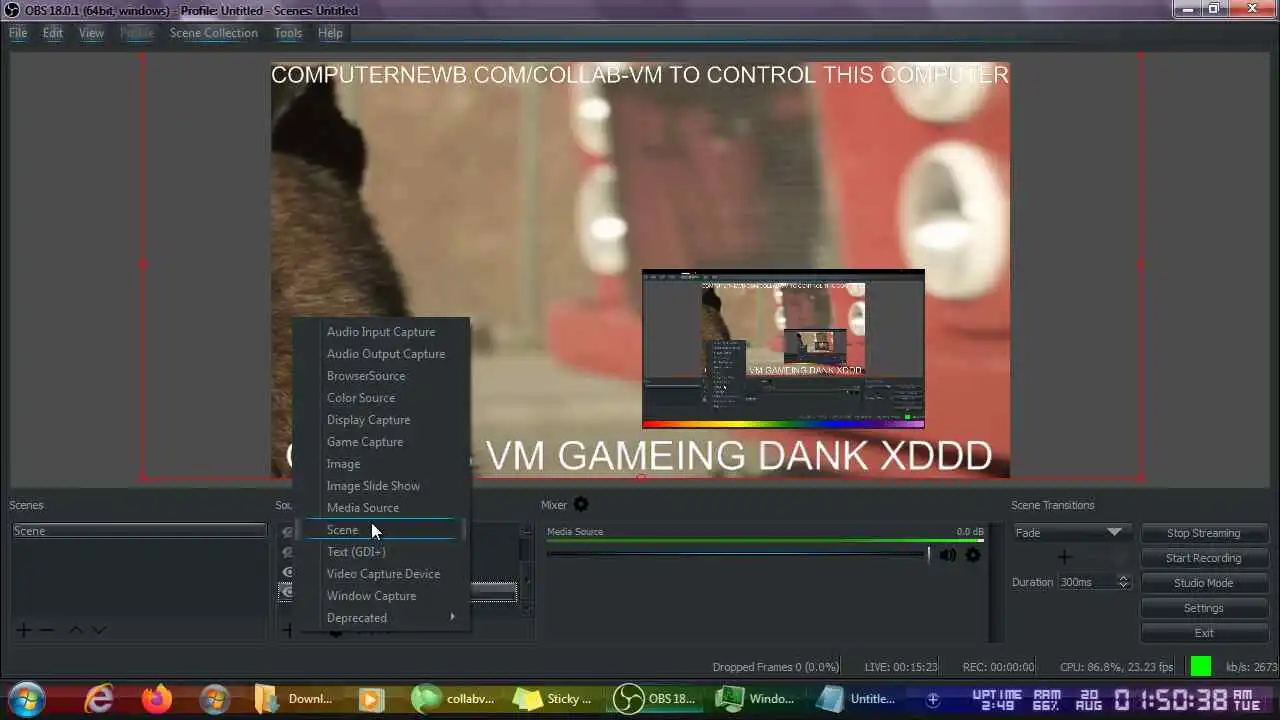Open the Edit menu
1280x720 pixels.
tap(53, 33)
